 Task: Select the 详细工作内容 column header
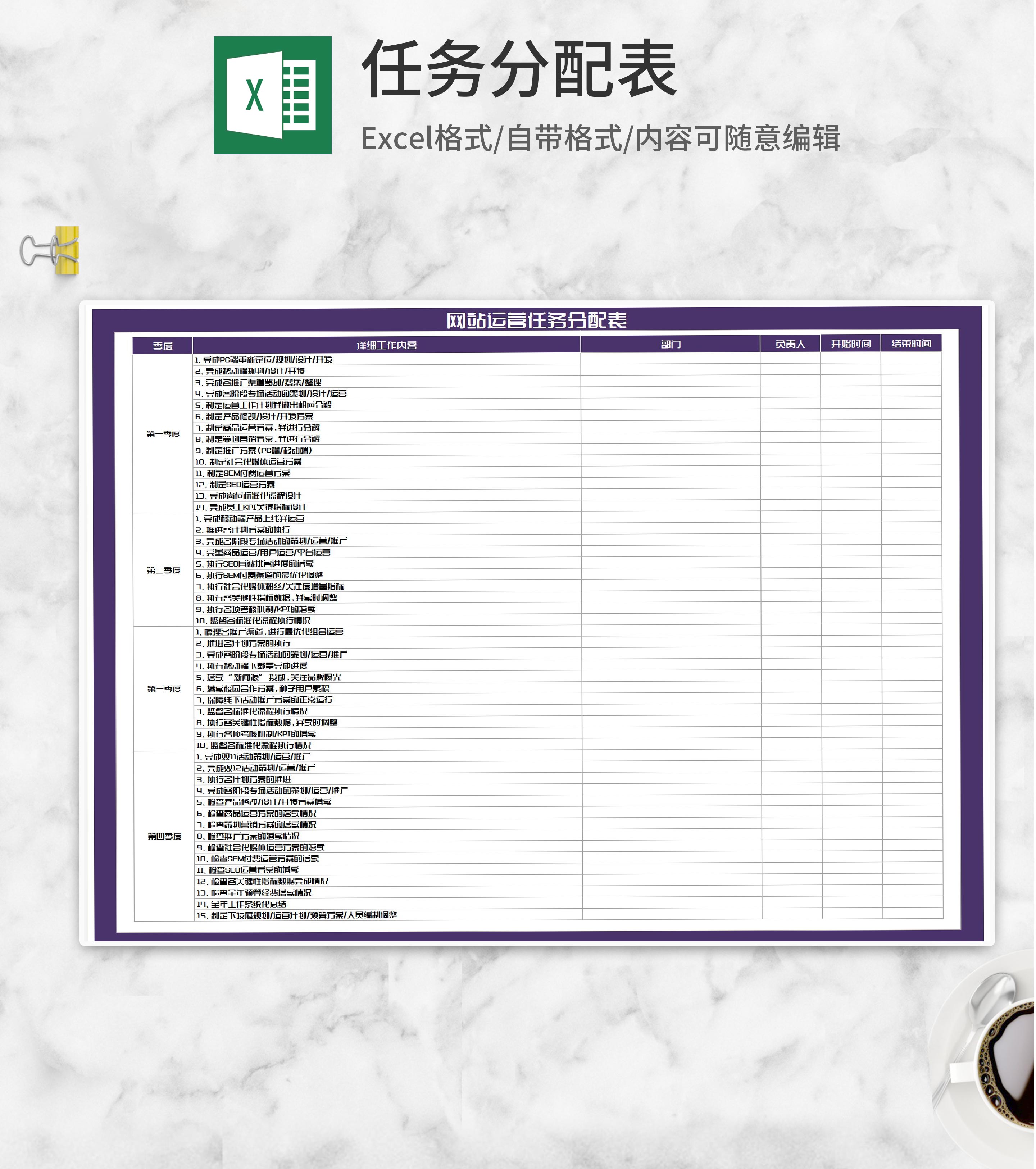[387, 345]
